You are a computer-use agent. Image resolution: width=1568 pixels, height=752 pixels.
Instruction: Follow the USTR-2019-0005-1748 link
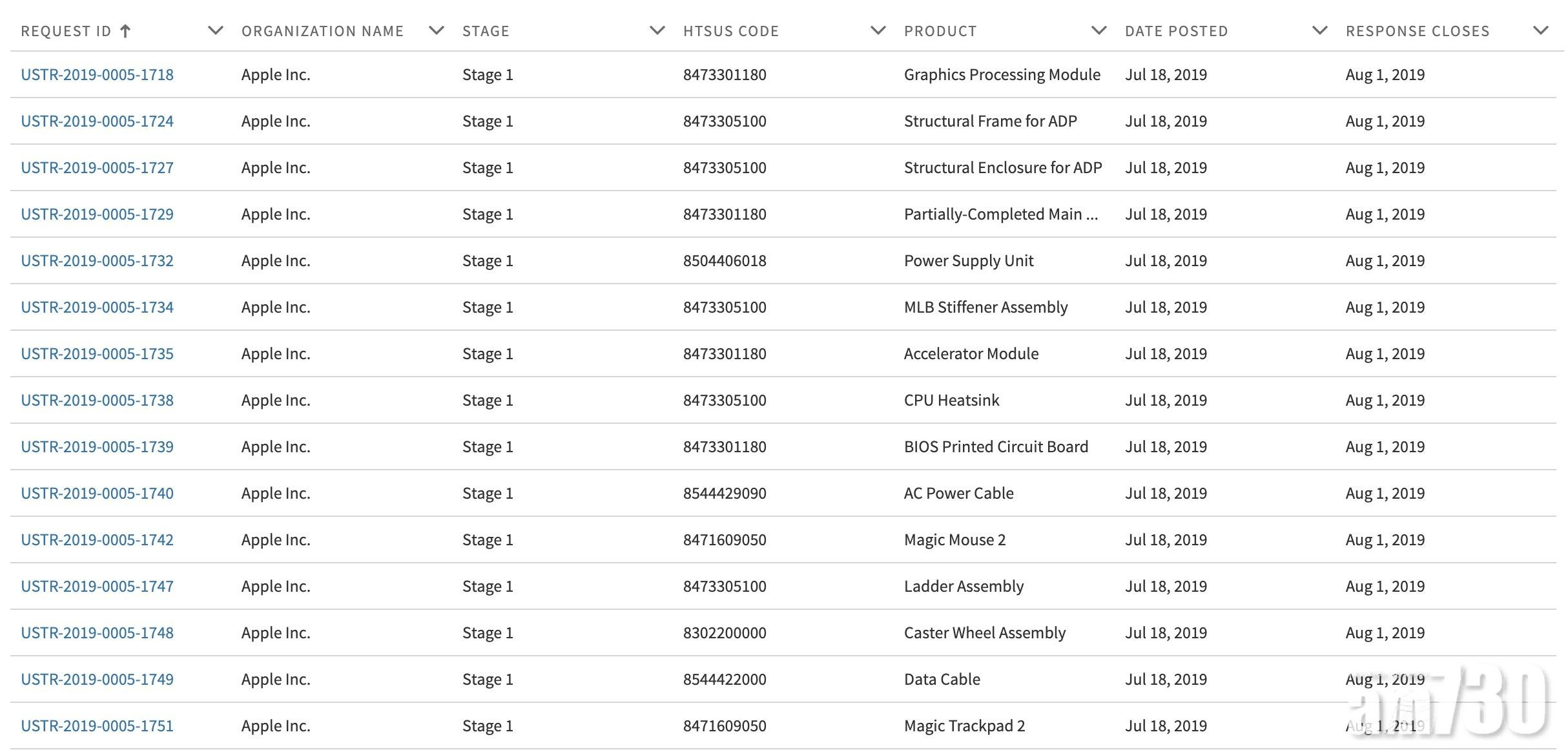click(97, 633)
